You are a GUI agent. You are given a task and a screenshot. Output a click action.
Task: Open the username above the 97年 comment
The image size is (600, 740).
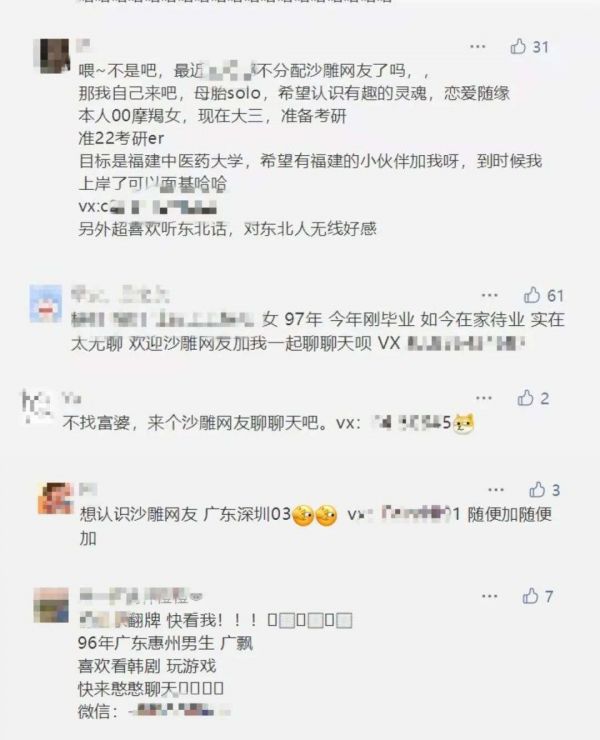coord(120,295)
